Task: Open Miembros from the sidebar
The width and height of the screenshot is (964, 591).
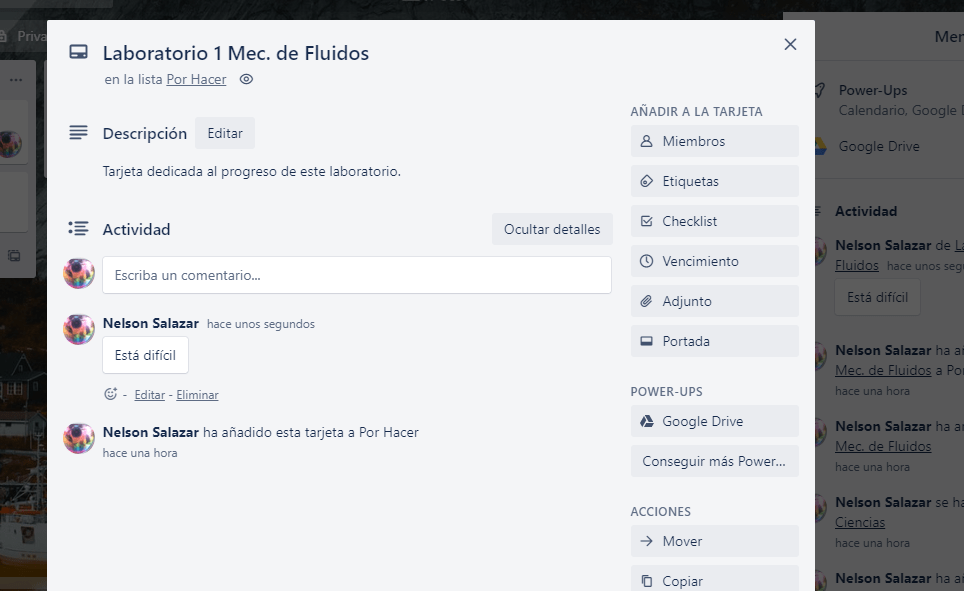Action: (x=714, y=141)
